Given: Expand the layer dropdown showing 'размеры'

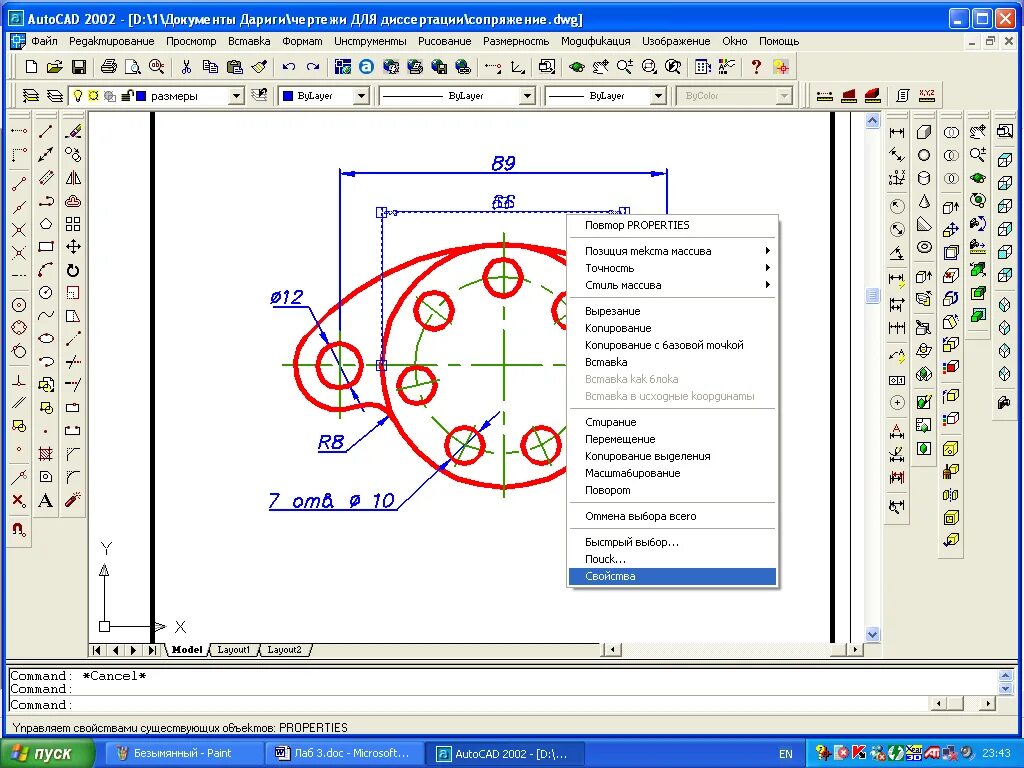Looking at the screenshot, I should (236, 96).
